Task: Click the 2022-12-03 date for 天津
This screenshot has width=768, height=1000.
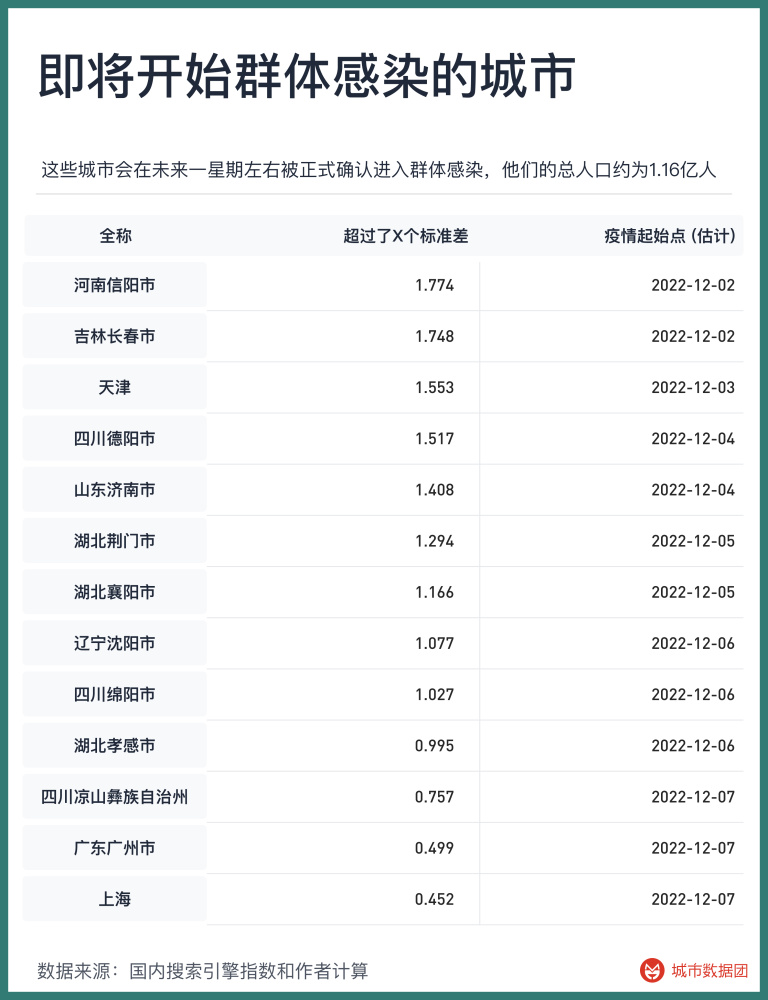Action: 692,388
